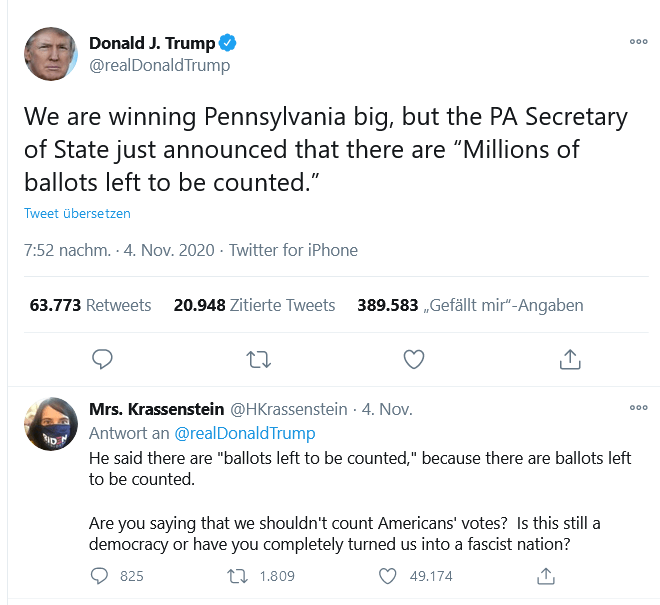Click the reply icon under the main tweet
The height and width of the screenshot is (605, 660).
(x=102, y=358)
